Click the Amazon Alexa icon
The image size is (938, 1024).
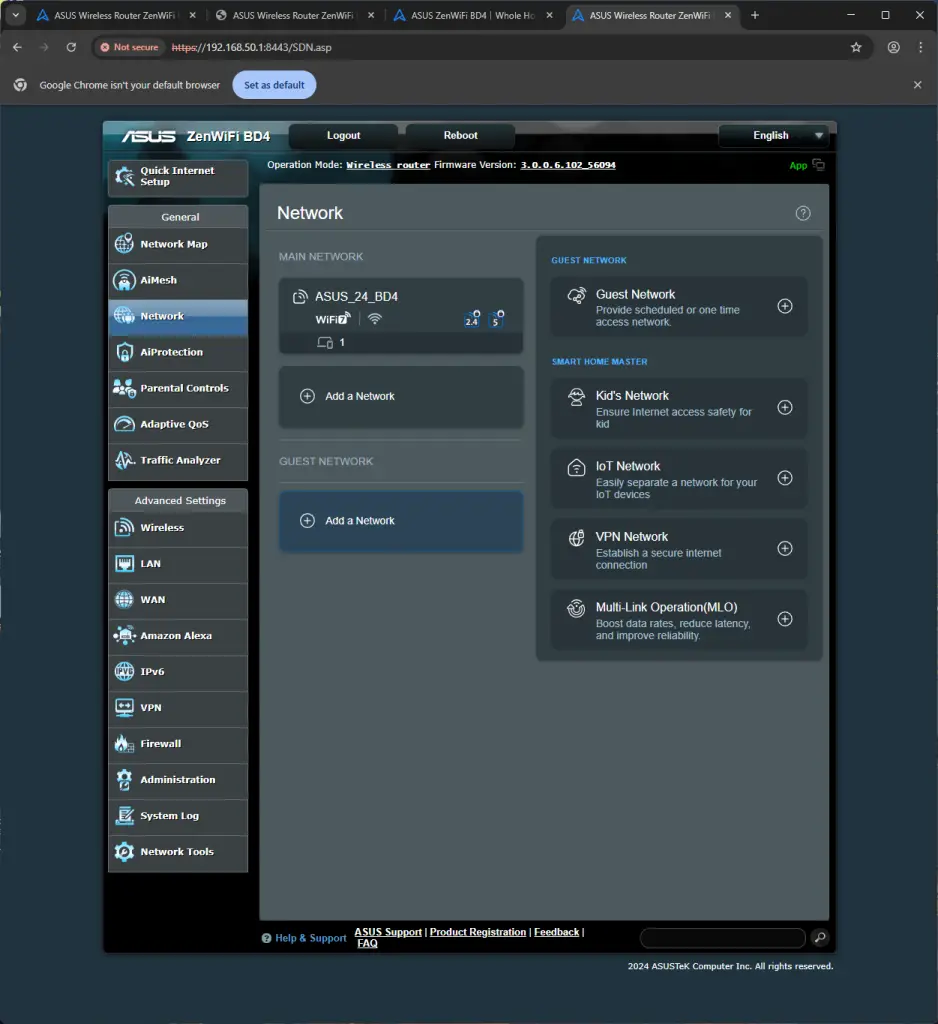124,635
